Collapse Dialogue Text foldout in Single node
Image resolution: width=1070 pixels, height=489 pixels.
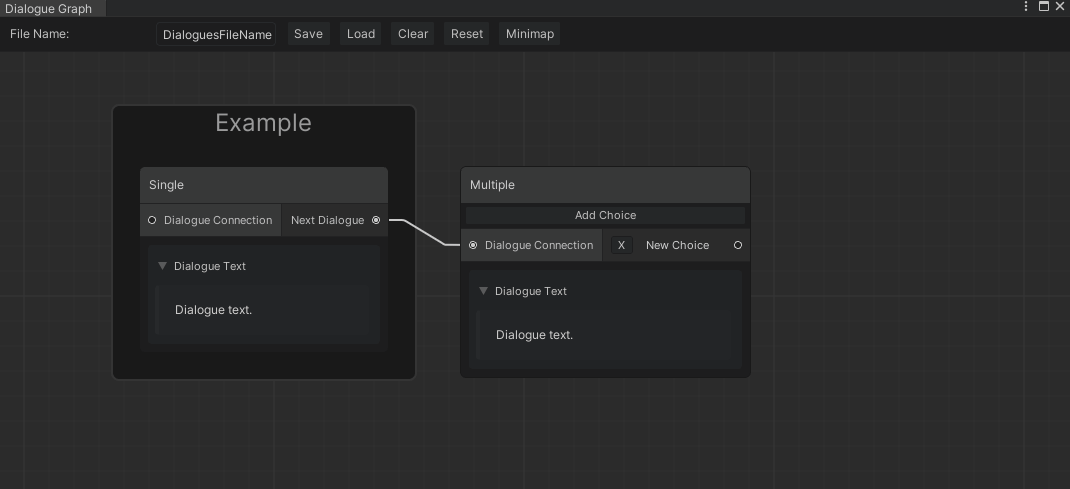[163, 266]
